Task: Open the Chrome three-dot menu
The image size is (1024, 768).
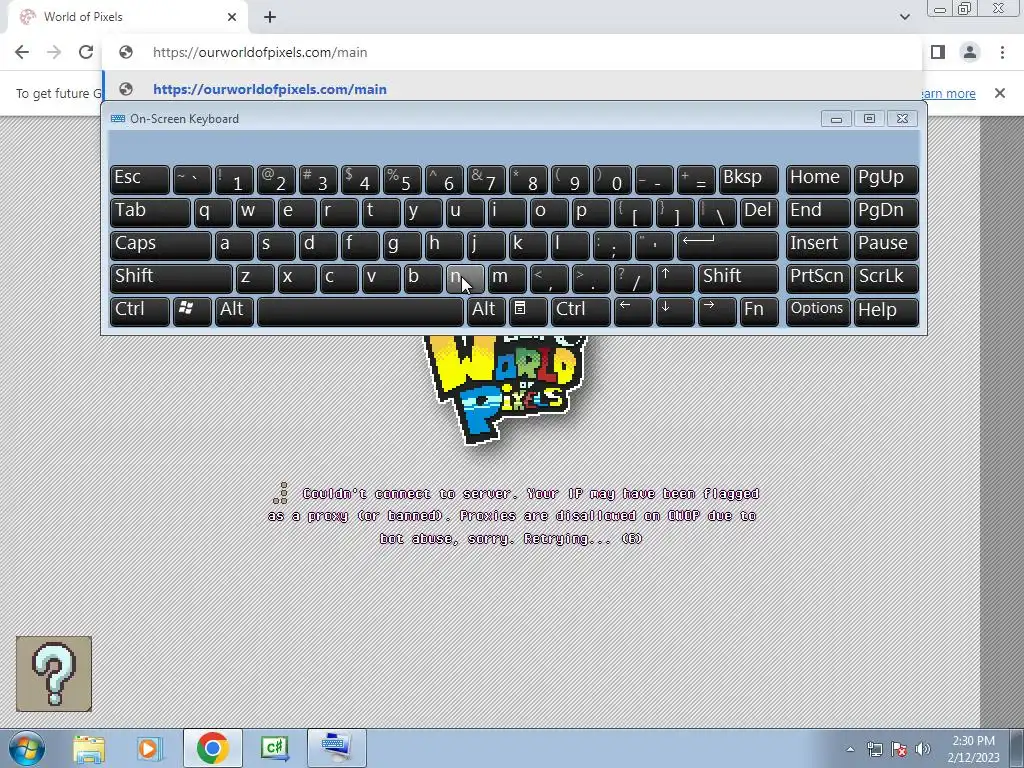Action: click(x=1002, y=52)
